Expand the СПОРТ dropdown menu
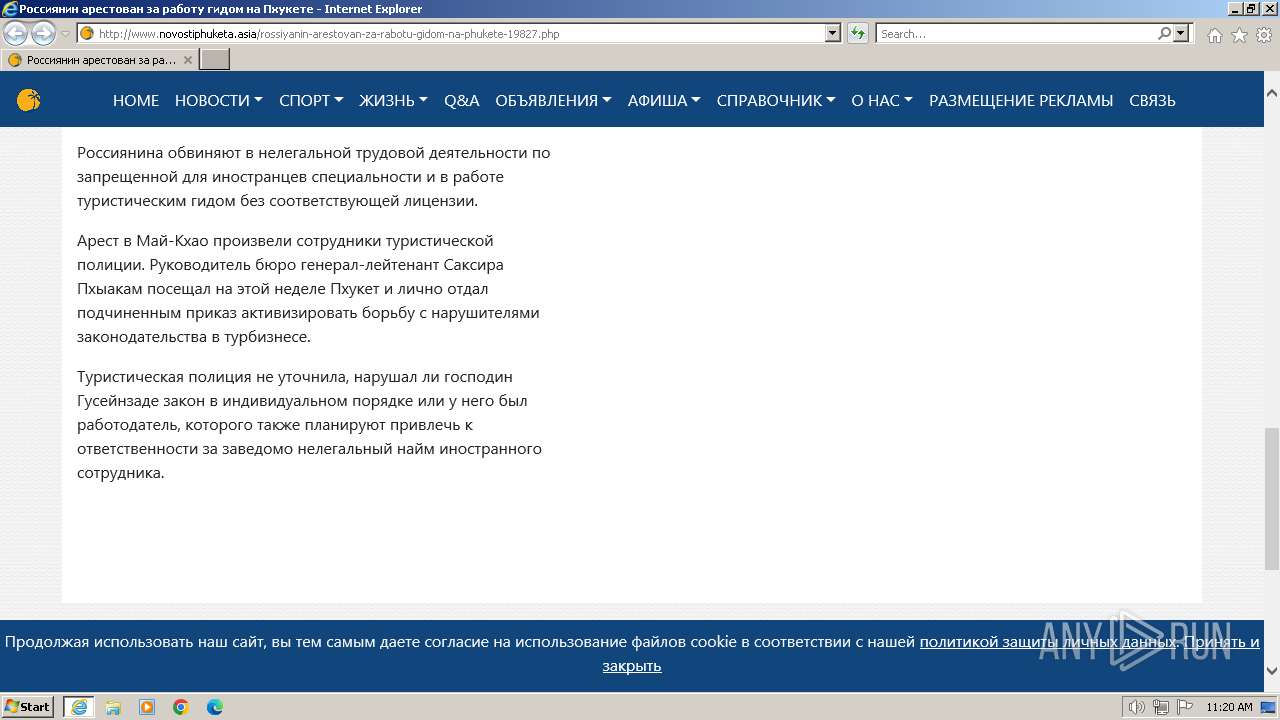 tap(311, 100)
